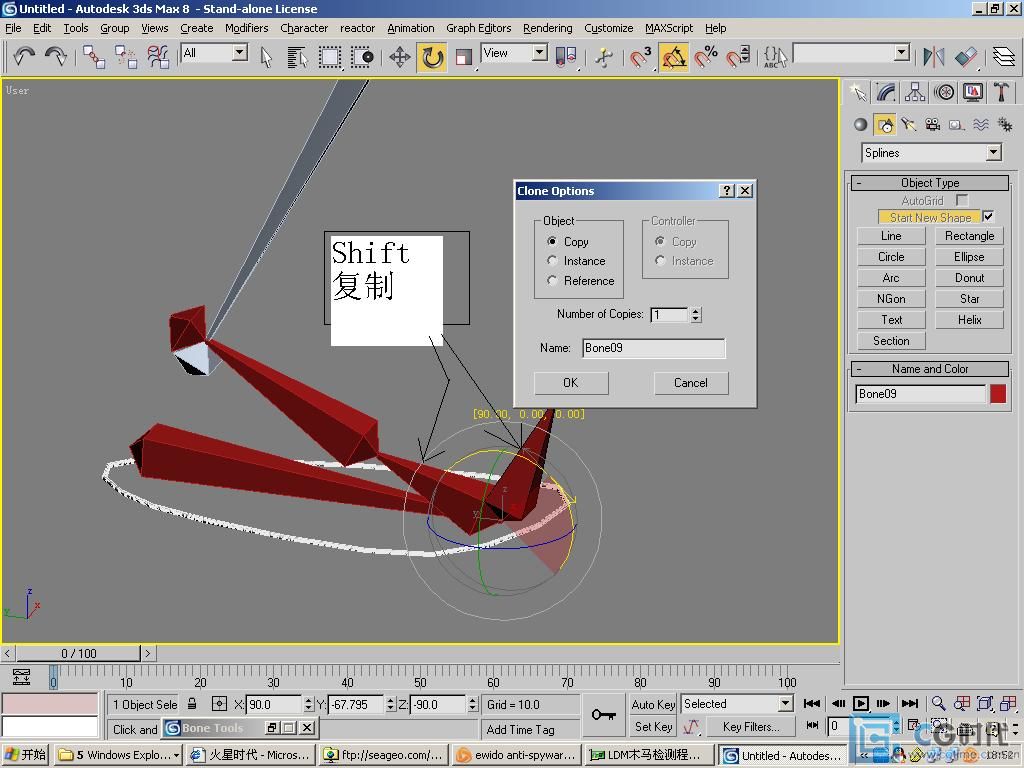The width and height of the screenshot is (1024, 768).
Task: Select Helpers category icon
Action: [x=957, y=124]
